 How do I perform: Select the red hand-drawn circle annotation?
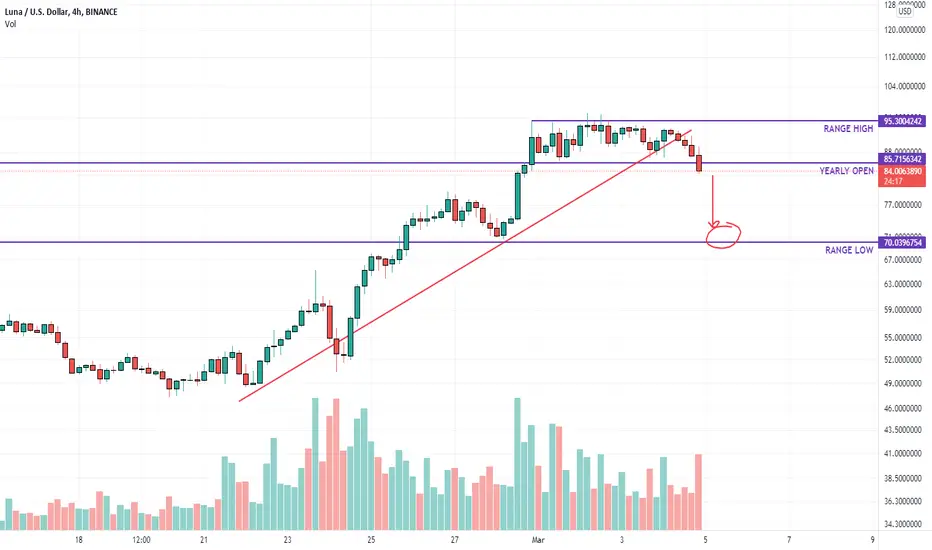[723, 235]
